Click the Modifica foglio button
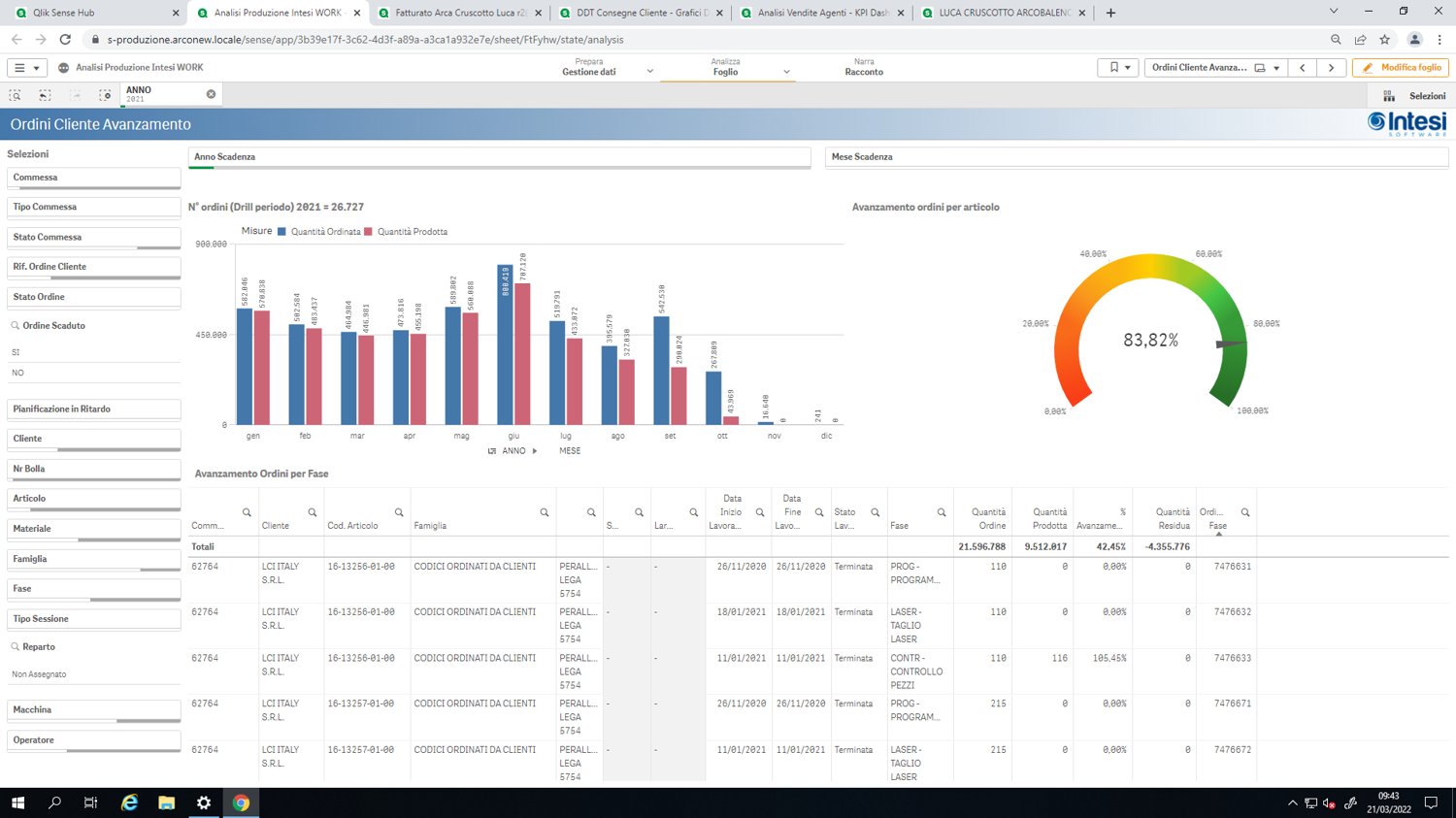Viewport: 1456px width, 818px height. (x=1401, y=68)
